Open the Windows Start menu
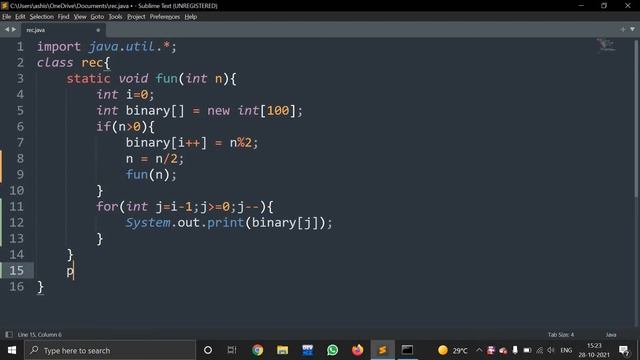Screen dimensions: 640x360 click(12, 350)
